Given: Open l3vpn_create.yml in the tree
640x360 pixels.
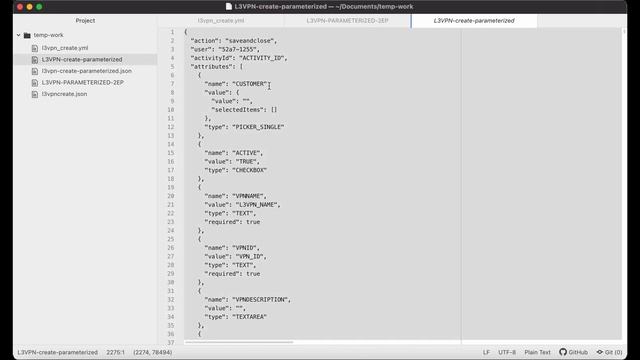Looking at the screenshot, I should point(65,48).
